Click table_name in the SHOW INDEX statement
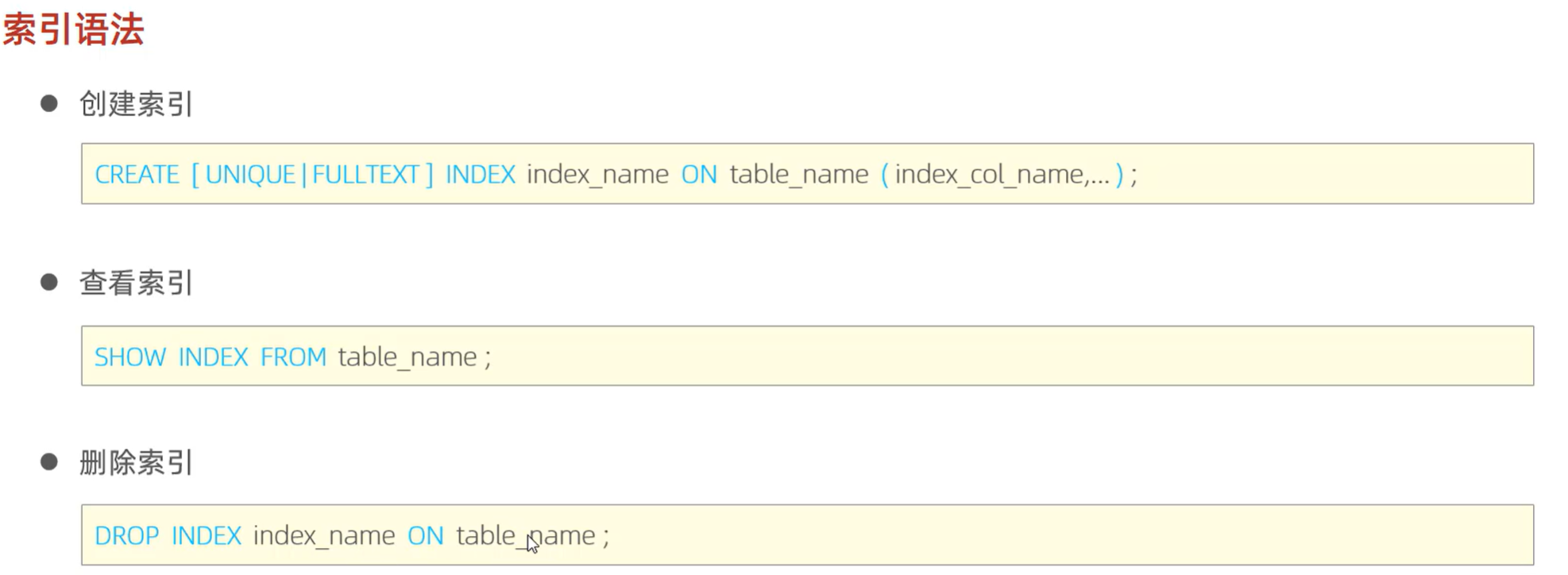The height and width of the screenshot is (575, 1568). 407,357
